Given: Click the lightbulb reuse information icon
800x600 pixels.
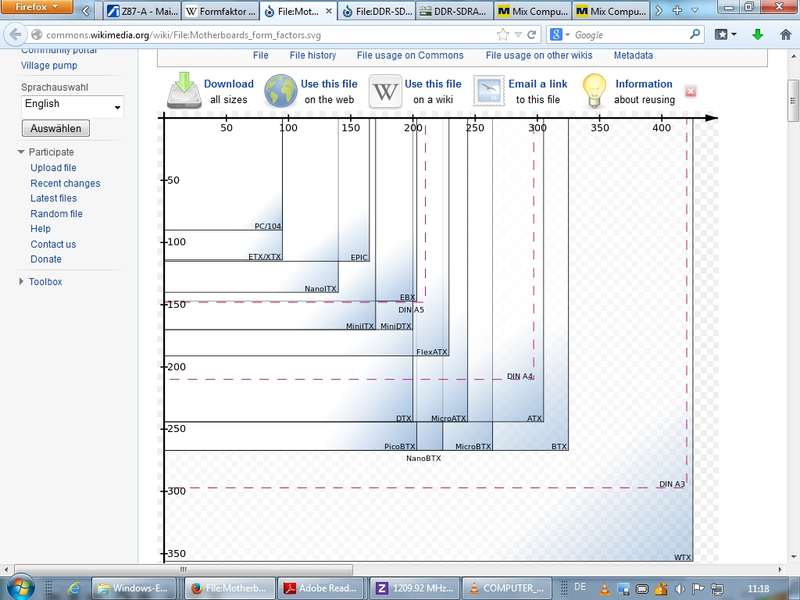Looking at the screenshot, I should pyautogui.click(x=595, y=91).
